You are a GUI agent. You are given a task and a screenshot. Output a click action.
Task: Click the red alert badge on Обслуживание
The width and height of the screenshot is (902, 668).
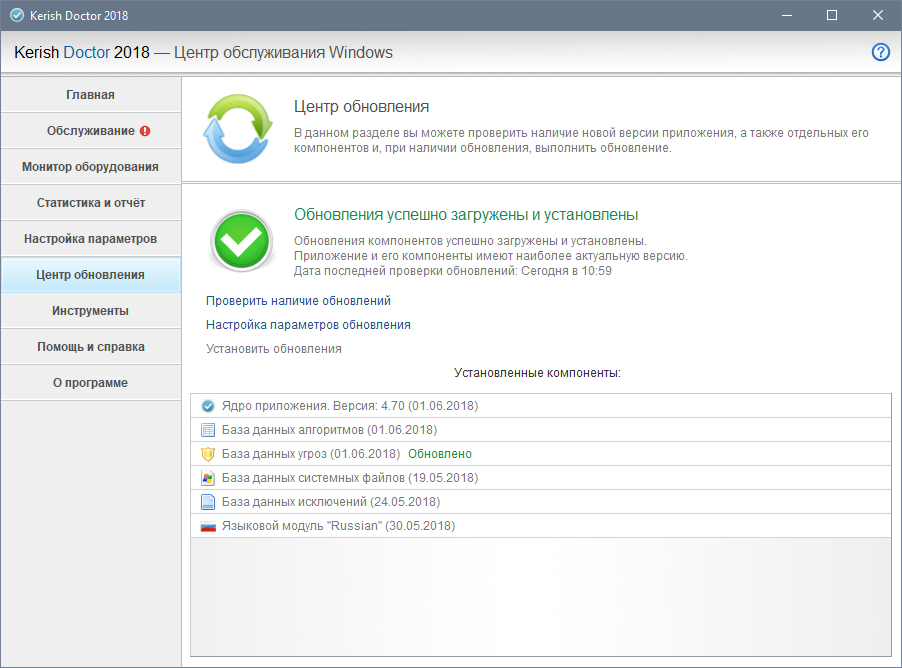tap(145, 131)
